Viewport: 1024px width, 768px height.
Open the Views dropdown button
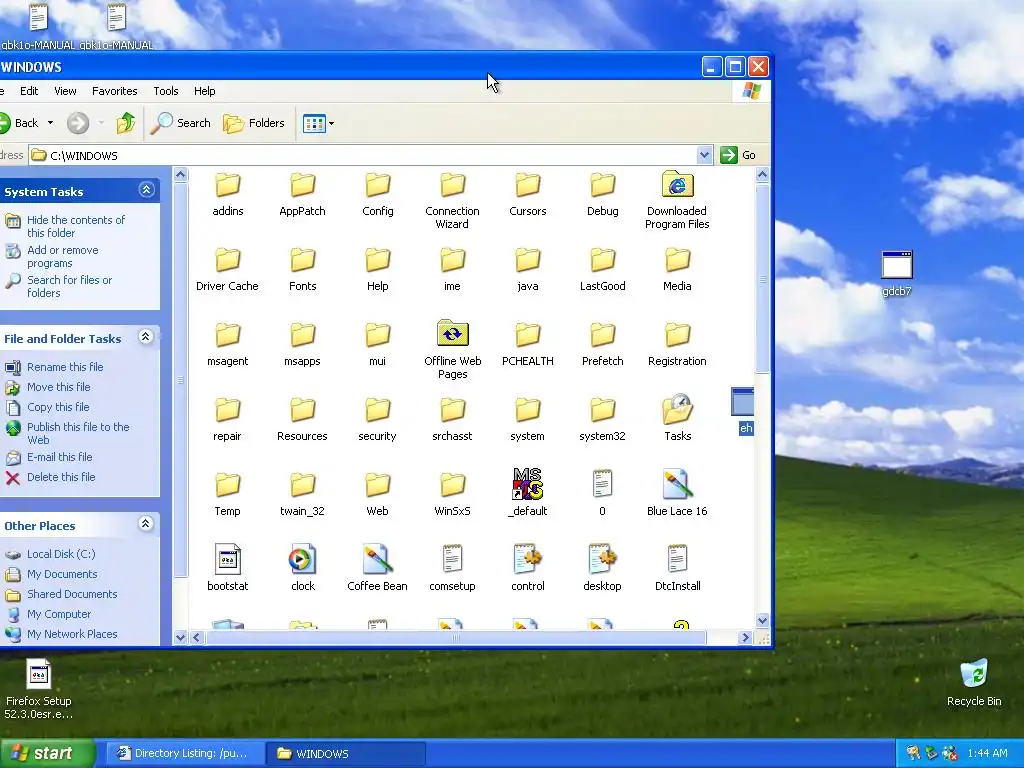coord(331,123)
